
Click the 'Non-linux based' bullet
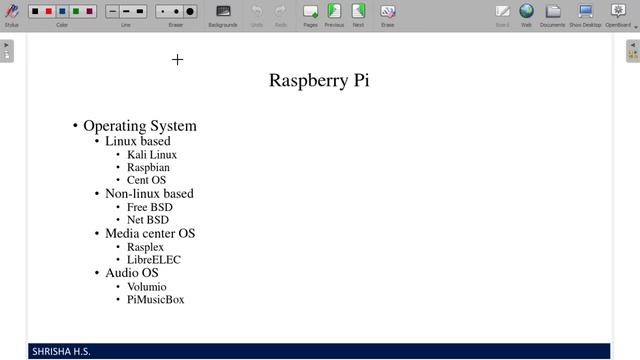pos(149,193)
